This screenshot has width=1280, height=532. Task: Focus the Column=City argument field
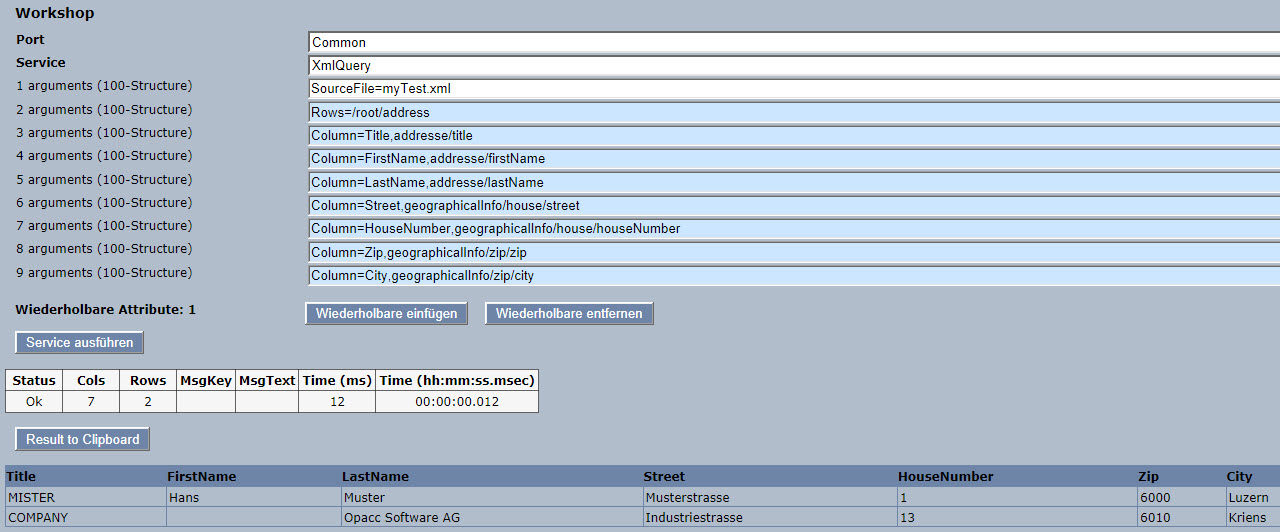(x=794, y=276)
